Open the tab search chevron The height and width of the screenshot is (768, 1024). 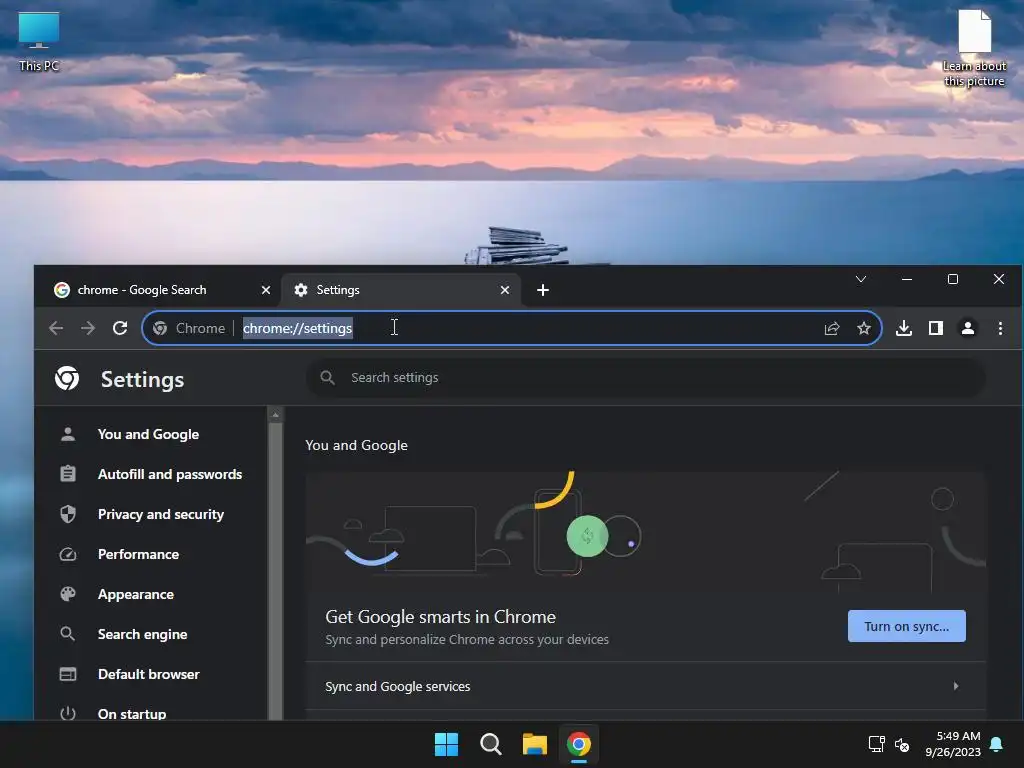click(861, 280)
